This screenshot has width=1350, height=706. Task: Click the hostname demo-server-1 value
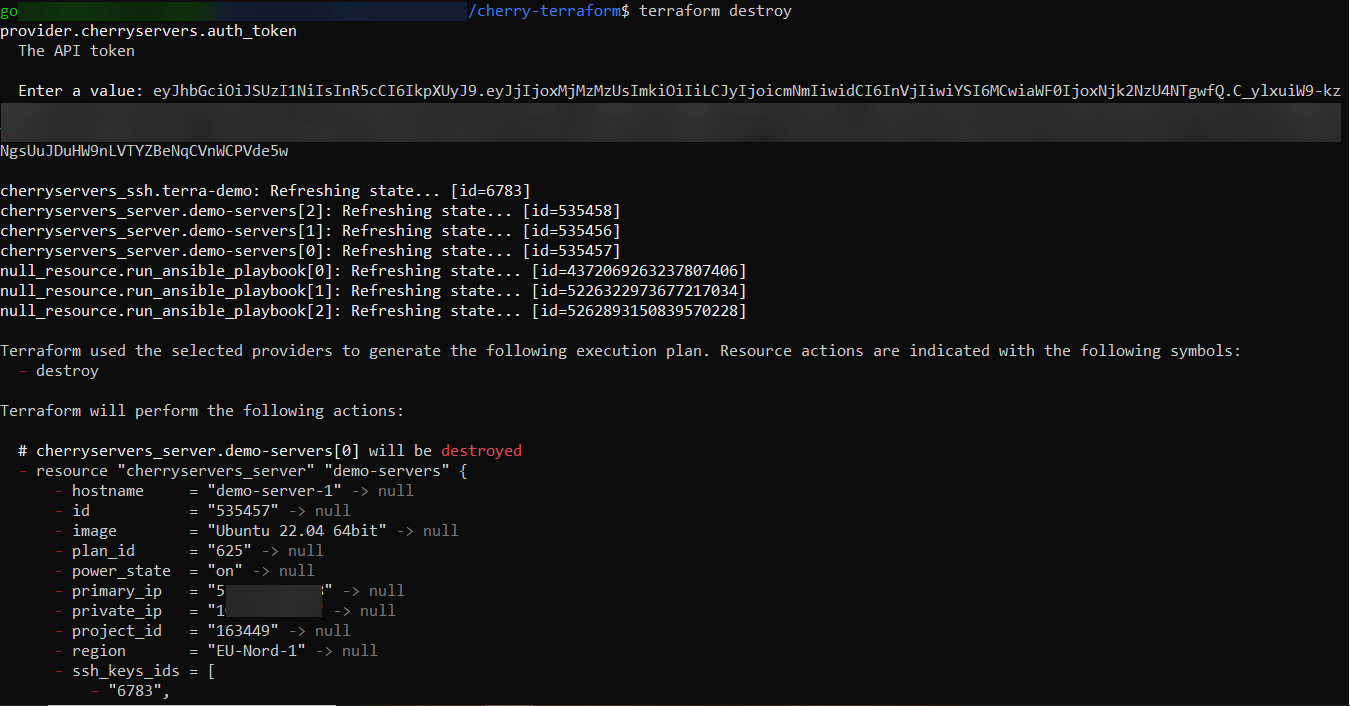tap(273, 490)
